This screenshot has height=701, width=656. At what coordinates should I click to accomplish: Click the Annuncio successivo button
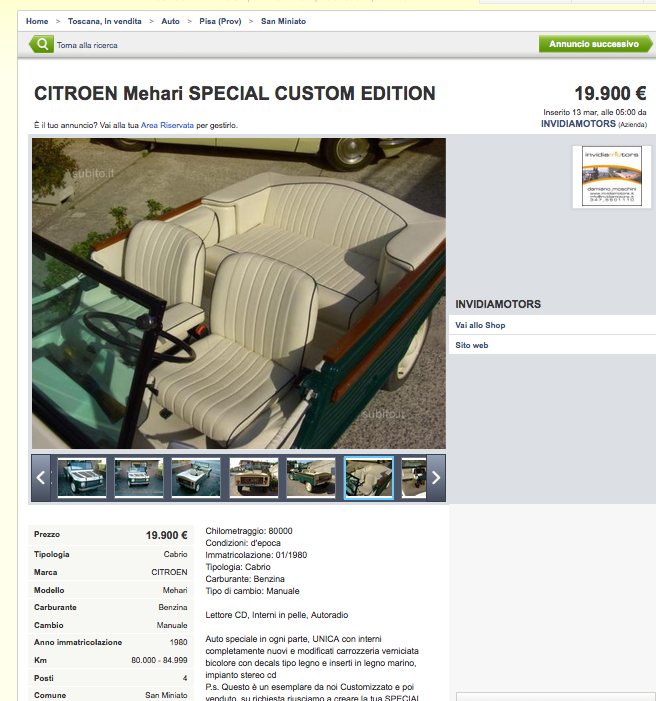(x=595, y=44)
